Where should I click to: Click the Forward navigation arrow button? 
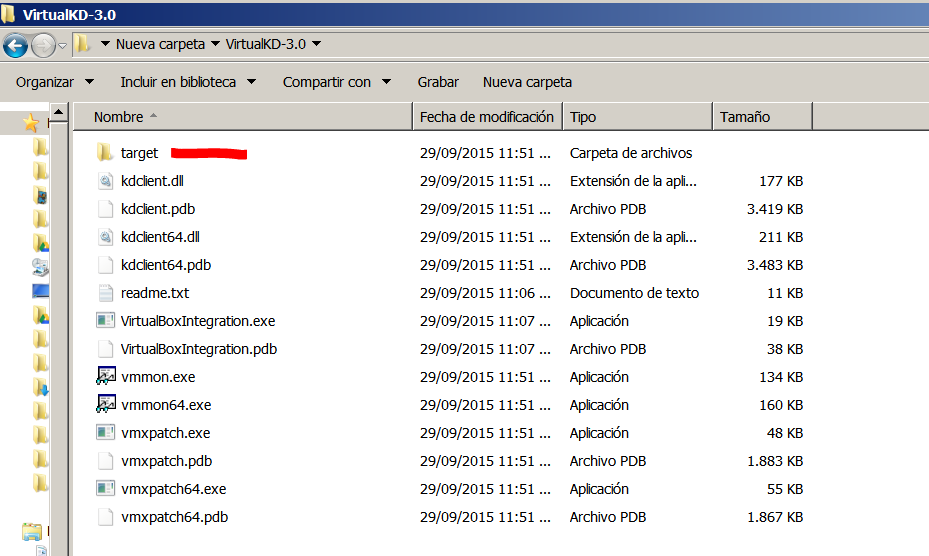coord(43,45)
